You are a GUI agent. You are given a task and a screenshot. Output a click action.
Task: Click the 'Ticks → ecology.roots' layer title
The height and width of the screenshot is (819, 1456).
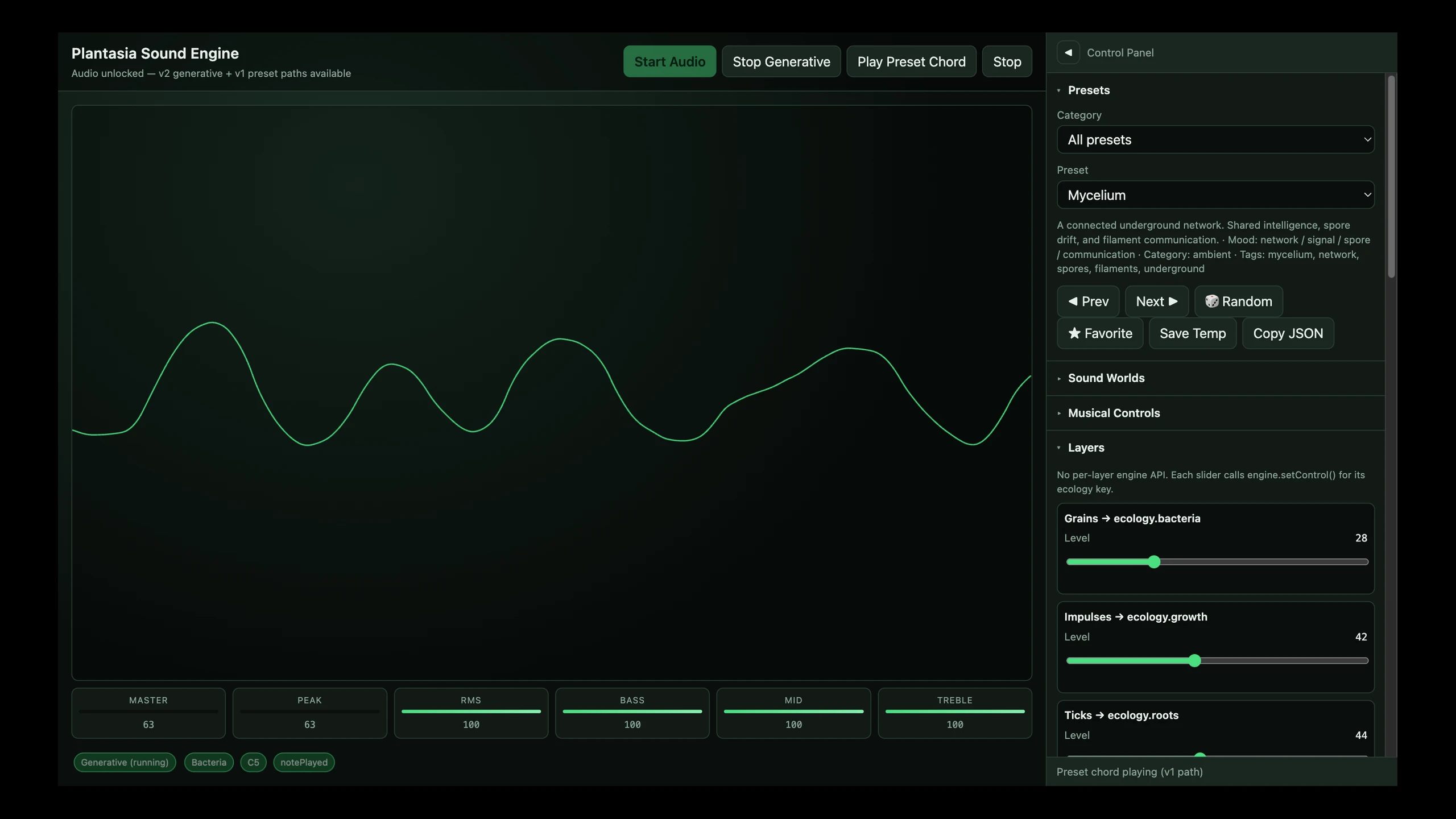tap(1121, 715)
